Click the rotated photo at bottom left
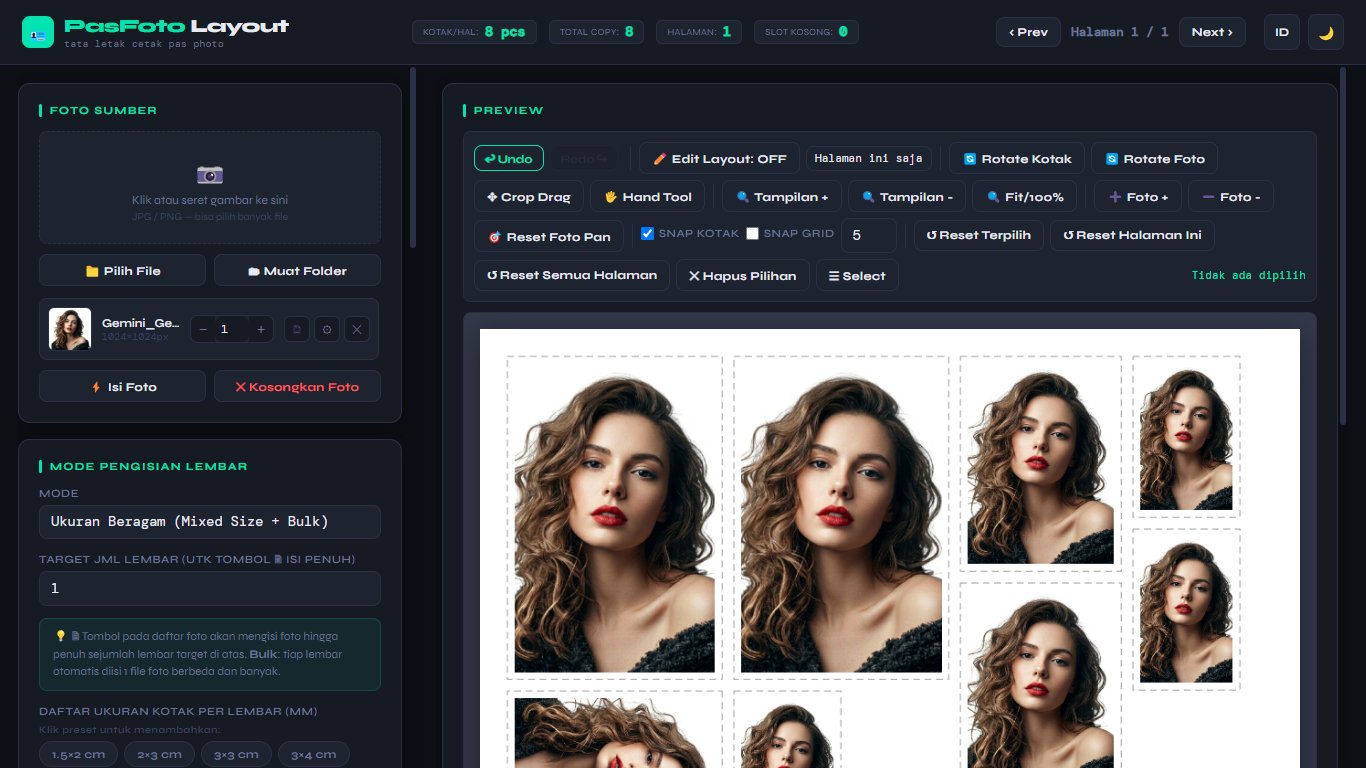The height and width of the screenshot is (768, 1366). tap(614, 730)
